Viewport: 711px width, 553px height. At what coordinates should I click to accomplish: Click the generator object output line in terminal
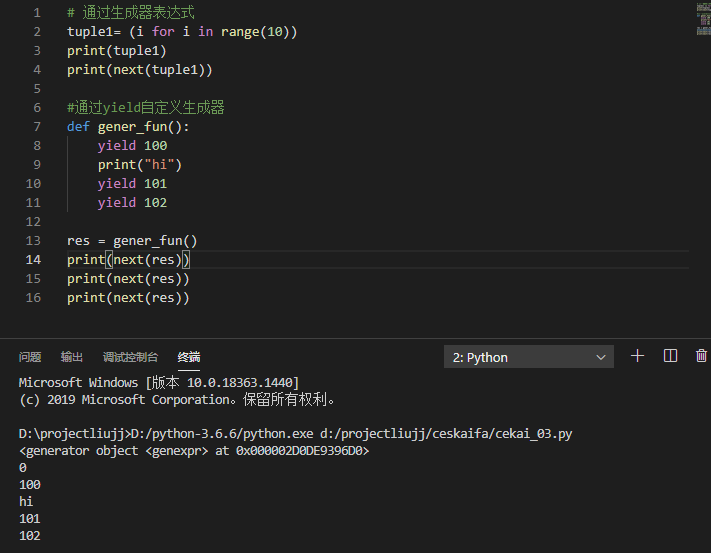tap(194, 451)
